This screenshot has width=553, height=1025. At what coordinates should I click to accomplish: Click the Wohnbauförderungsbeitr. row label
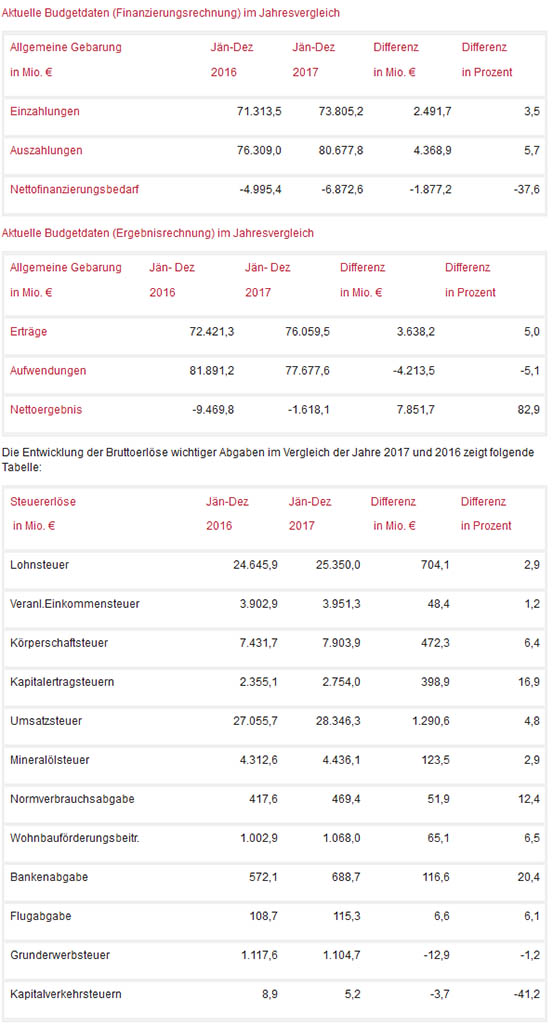75,839
